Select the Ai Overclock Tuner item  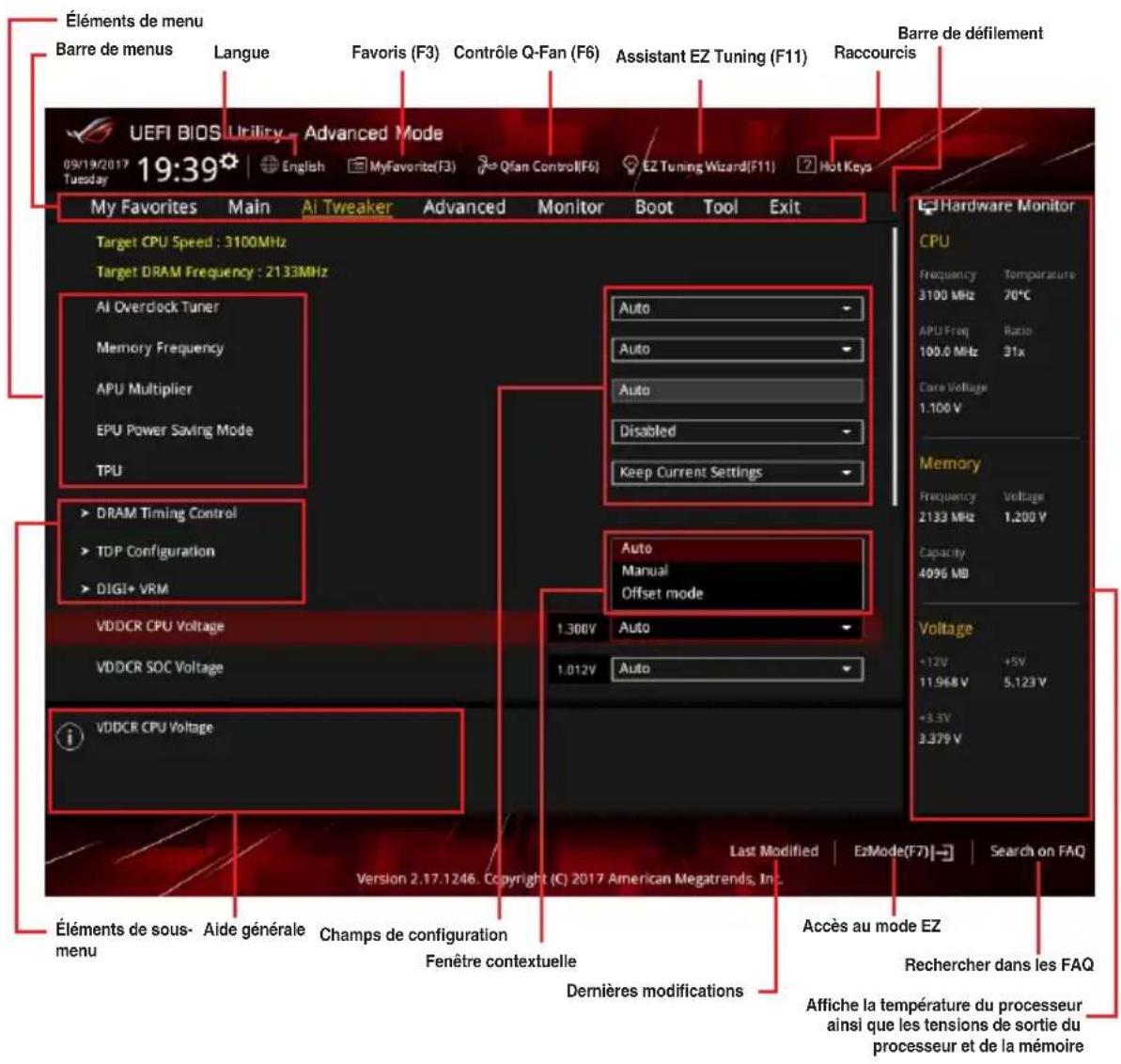[x=158, y=307]
